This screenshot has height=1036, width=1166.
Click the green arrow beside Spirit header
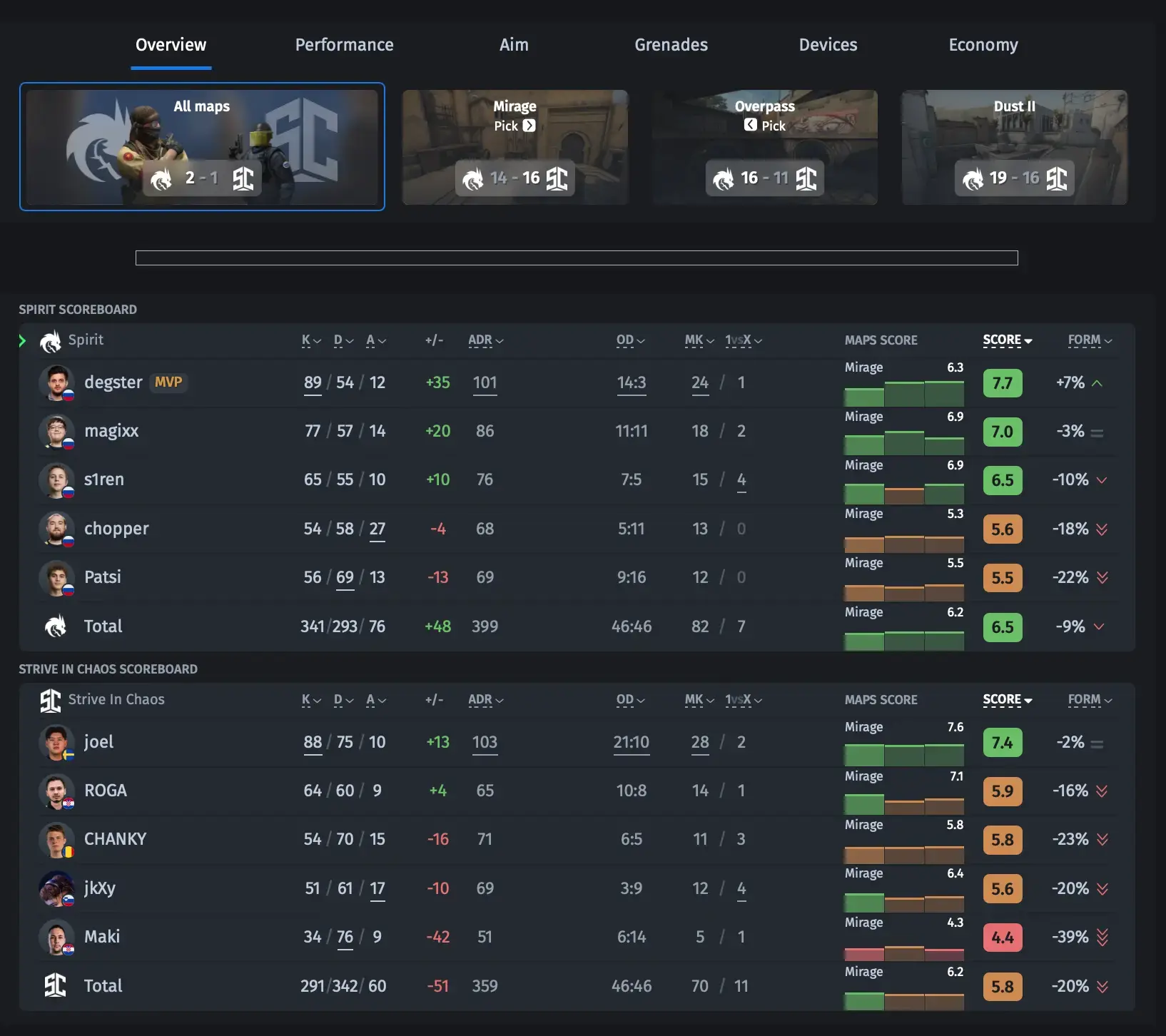23,341
